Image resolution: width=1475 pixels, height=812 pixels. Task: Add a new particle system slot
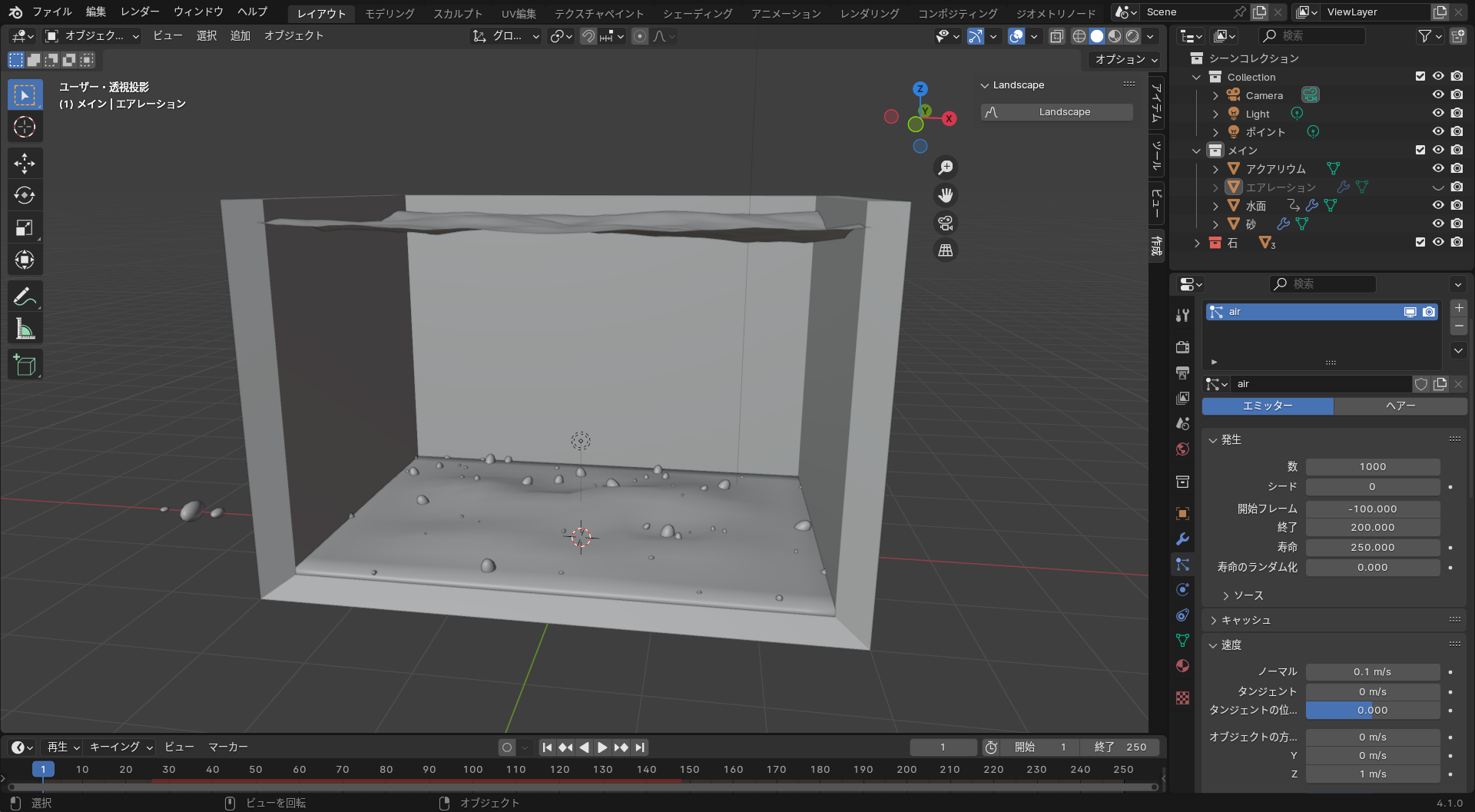1459,307
